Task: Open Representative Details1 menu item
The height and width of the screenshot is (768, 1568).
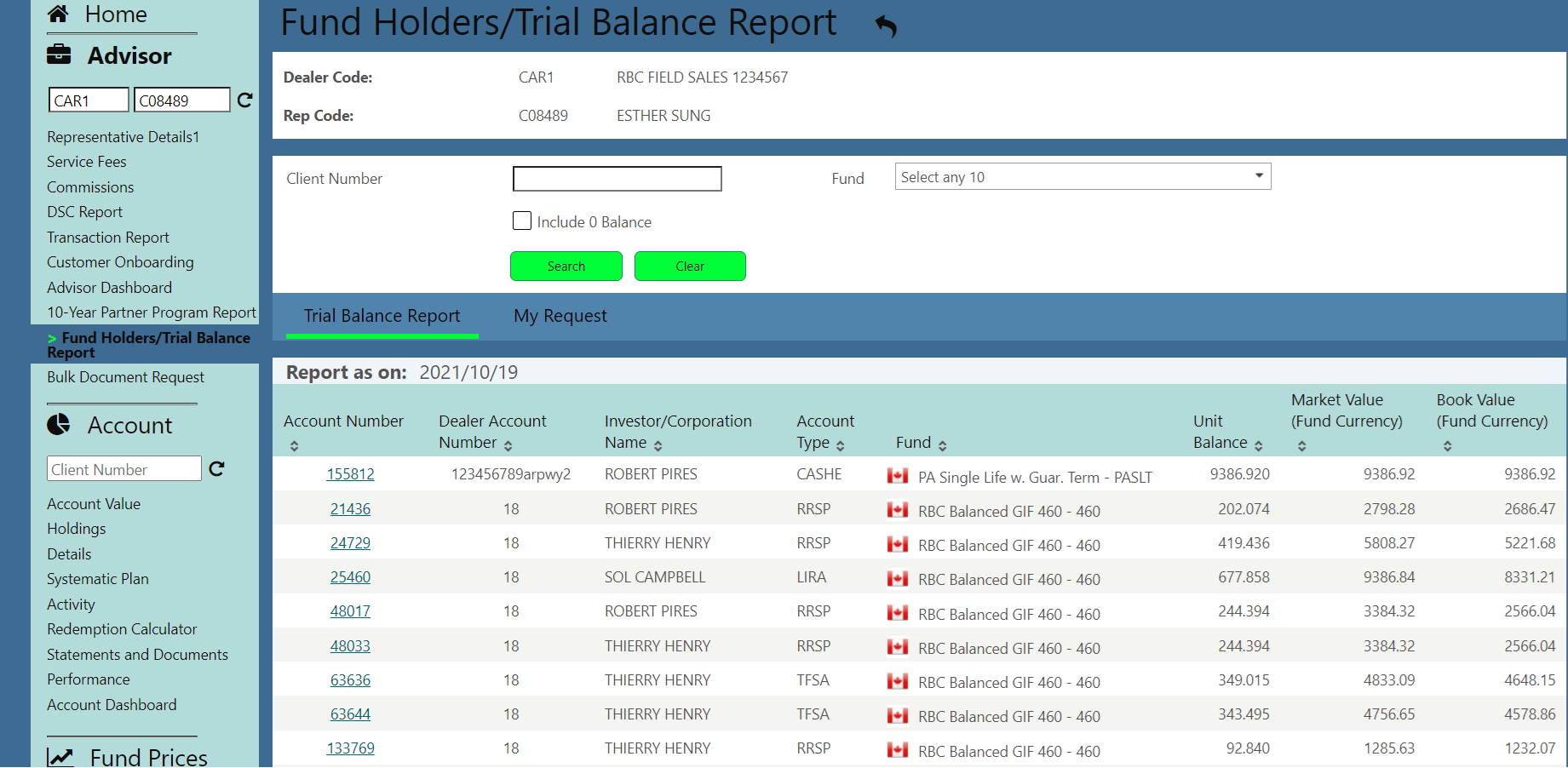Action: pos(123,137)
